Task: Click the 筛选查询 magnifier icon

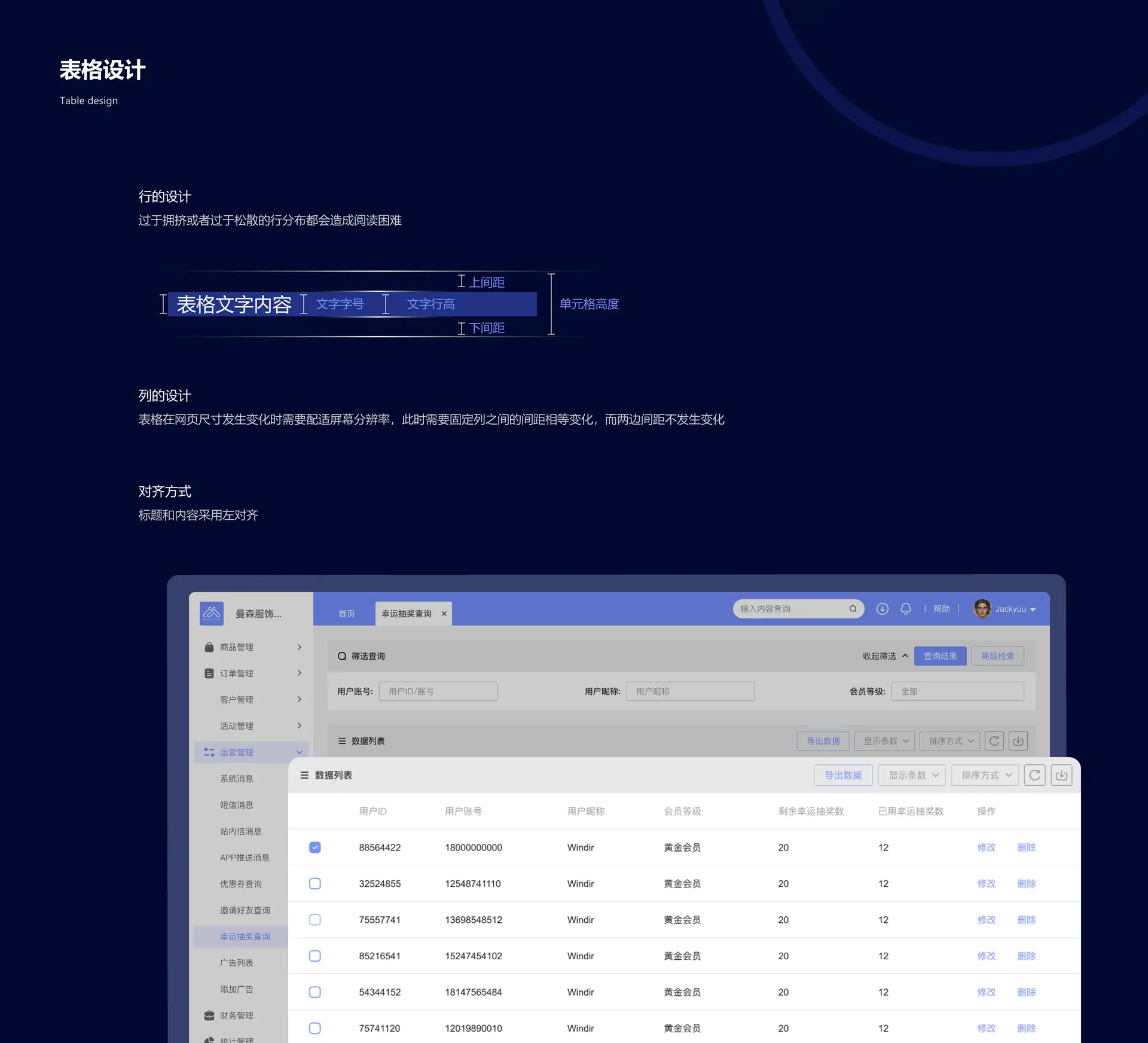Action: point(342,656)
